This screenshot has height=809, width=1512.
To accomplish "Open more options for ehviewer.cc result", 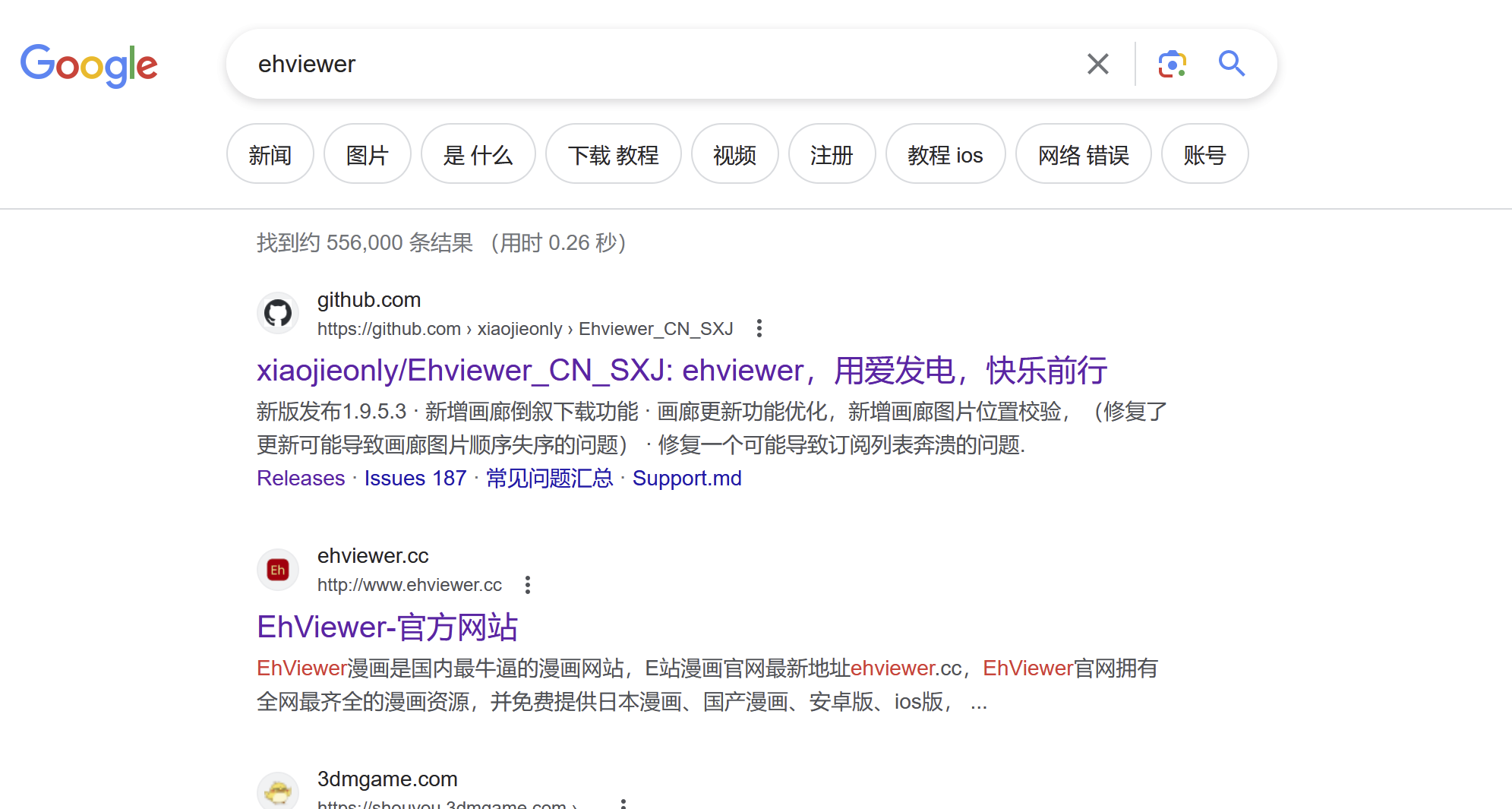I will pos(527,585).
